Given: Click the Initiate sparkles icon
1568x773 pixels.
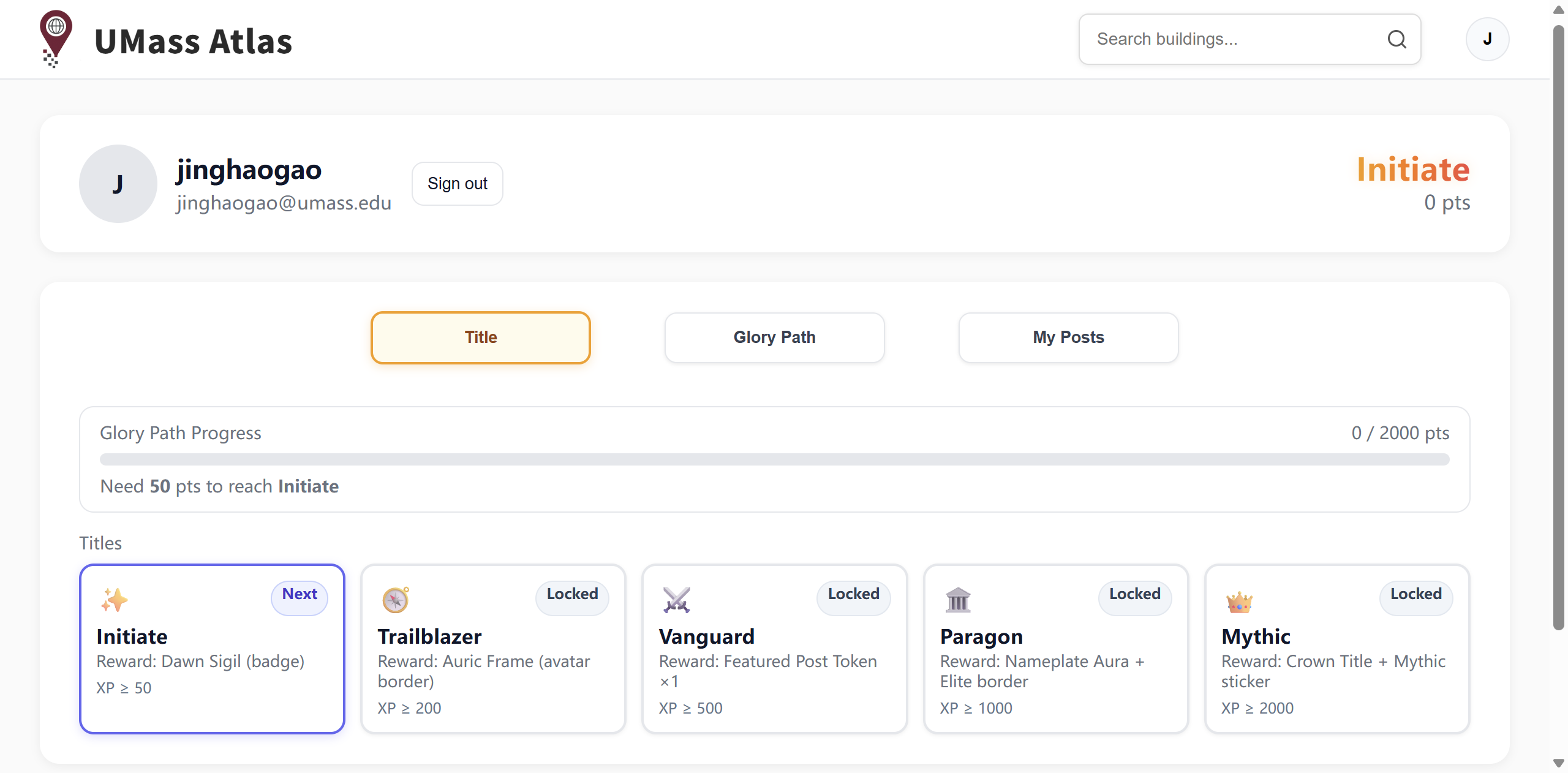Looking at the screenshot, I should pos(114,600).
